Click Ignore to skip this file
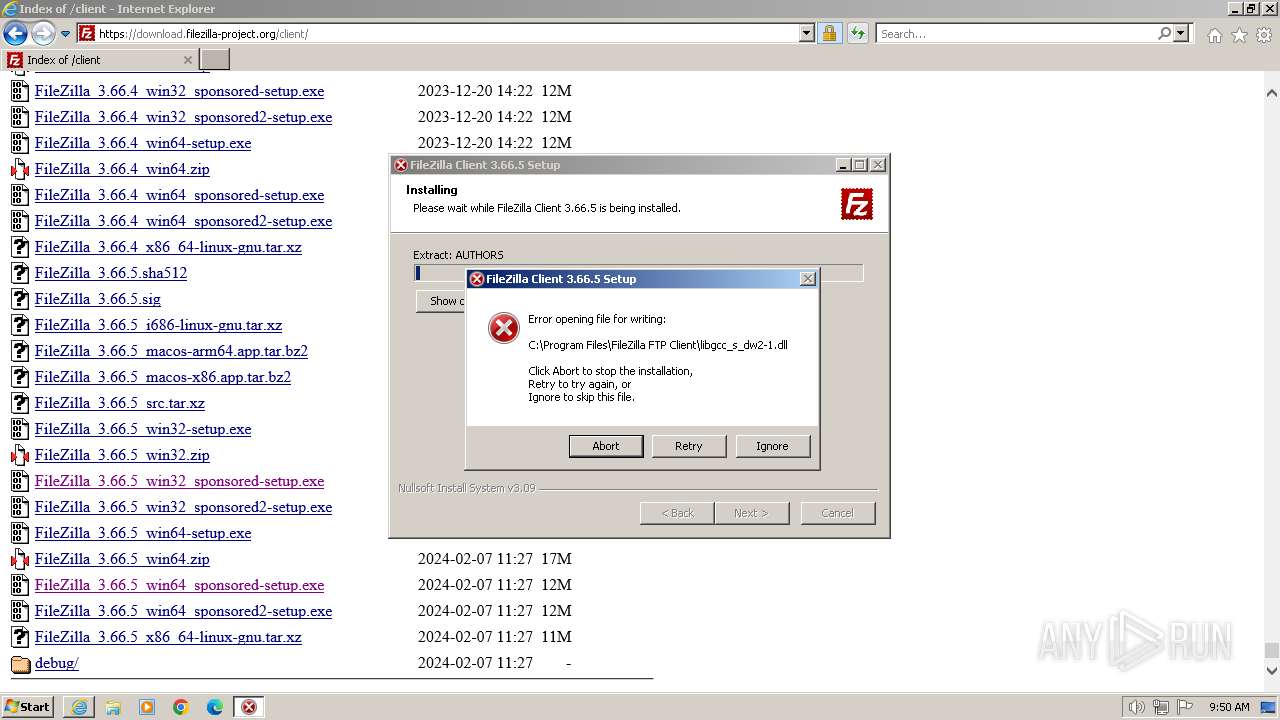The width and height of the screenshot is (1280, 720). pyautogui.click(x=772, y=446)
